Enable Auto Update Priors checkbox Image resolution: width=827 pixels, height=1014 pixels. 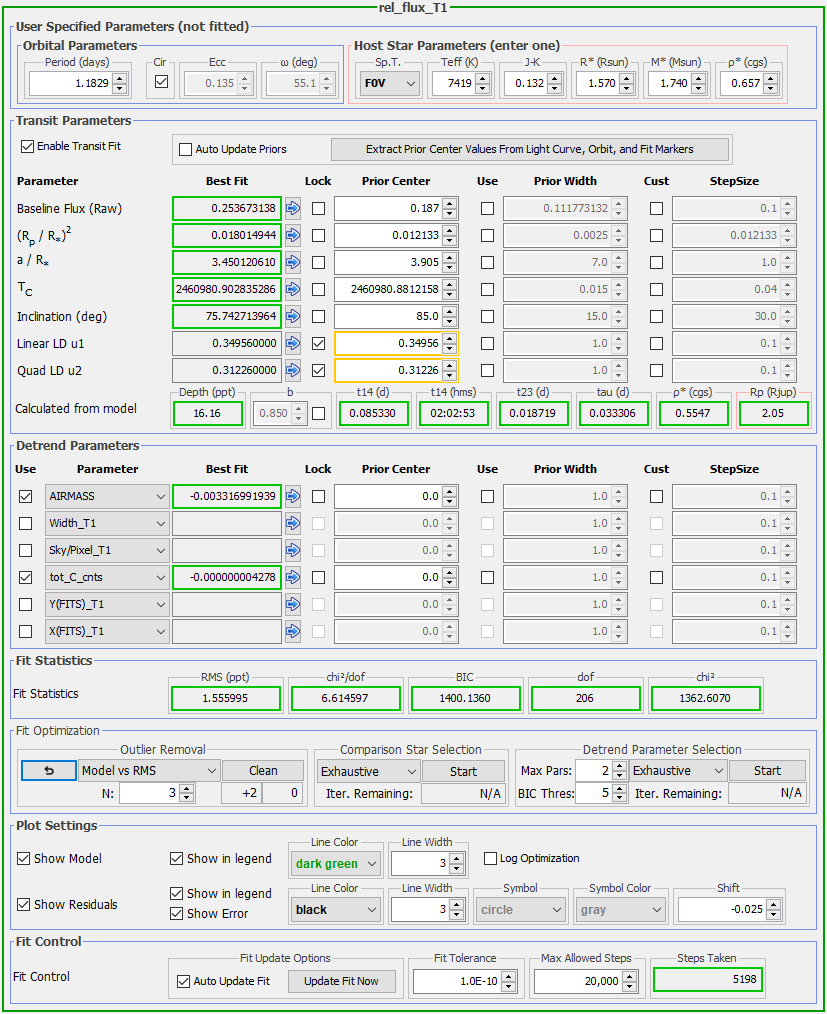[185, 149]
